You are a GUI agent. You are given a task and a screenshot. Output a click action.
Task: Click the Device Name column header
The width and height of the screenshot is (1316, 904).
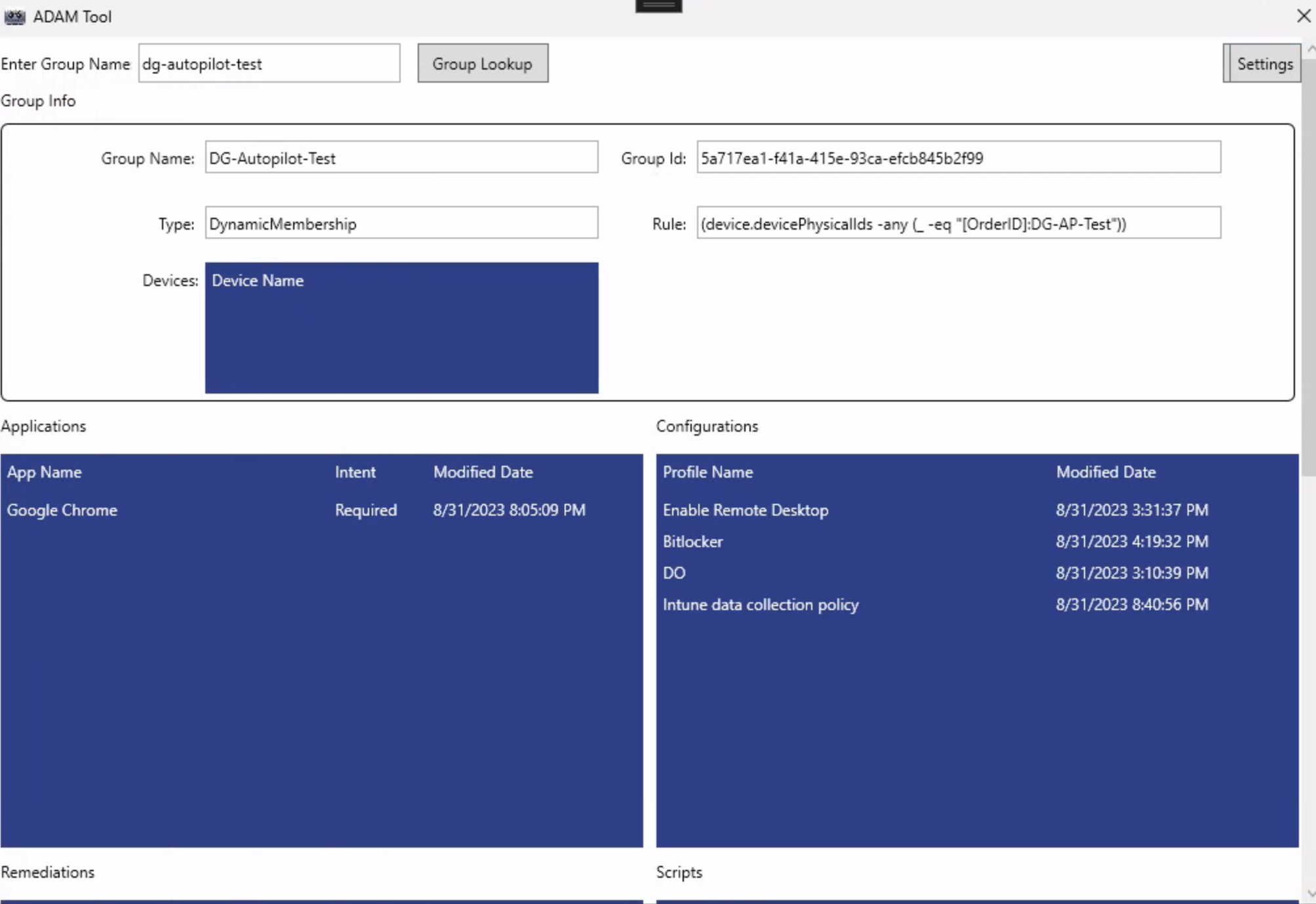pyautogui.click(x=258, y=280)
